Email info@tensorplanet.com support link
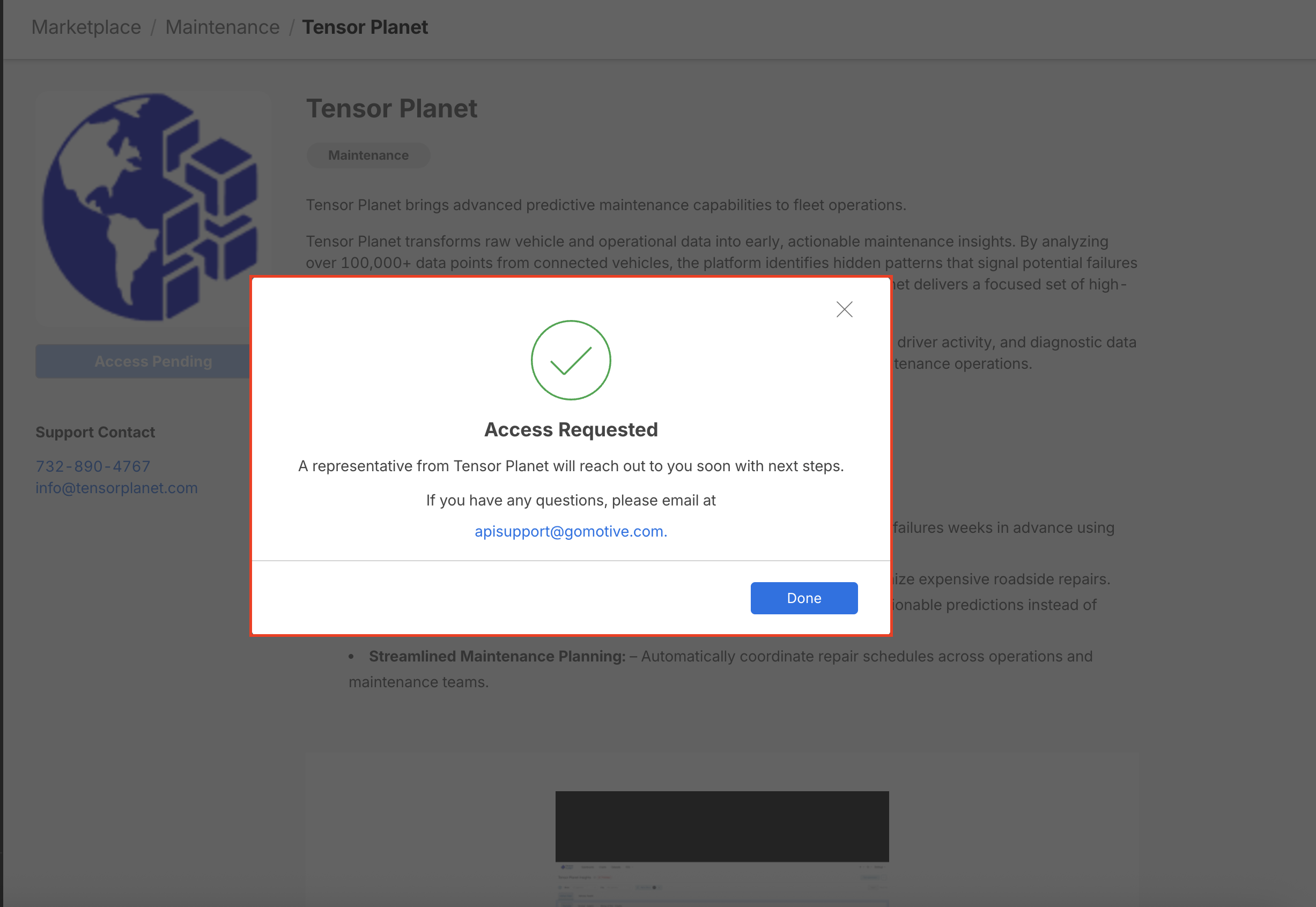 (x=116, y=488)
